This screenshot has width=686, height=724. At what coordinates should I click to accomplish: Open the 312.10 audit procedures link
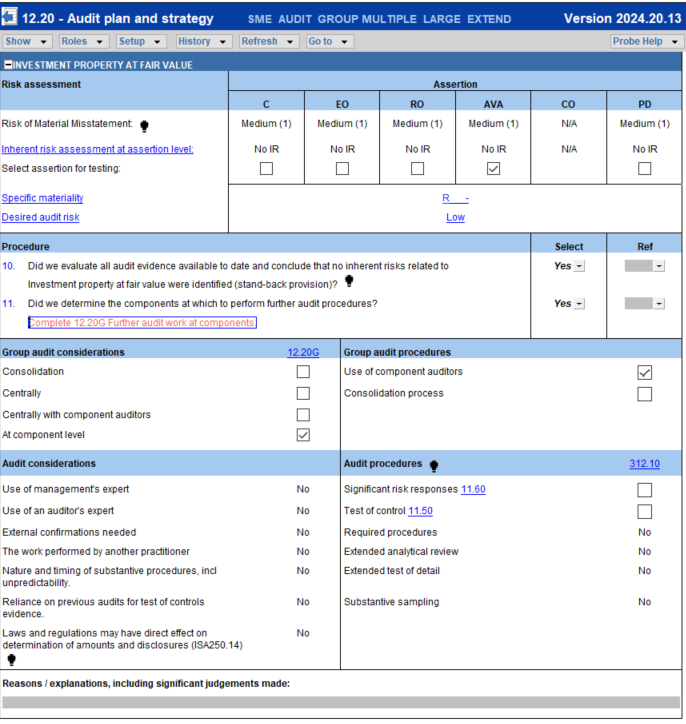tap(644, 464)
